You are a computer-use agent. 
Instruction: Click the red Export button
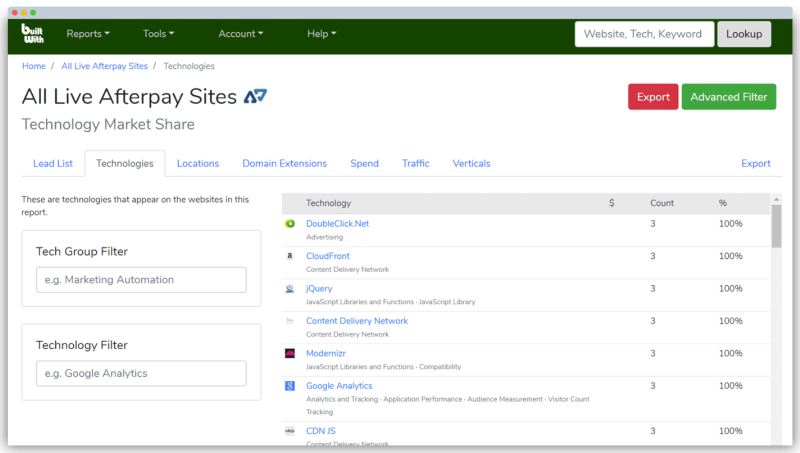click(x=653, y=96)
